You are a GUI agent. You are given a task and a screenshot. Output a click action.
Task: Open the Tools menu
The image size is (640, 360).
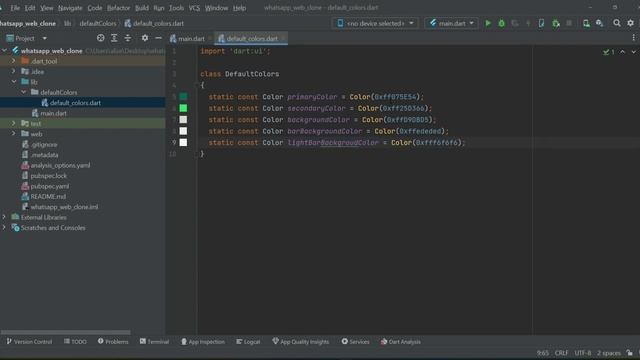[176, 8]
